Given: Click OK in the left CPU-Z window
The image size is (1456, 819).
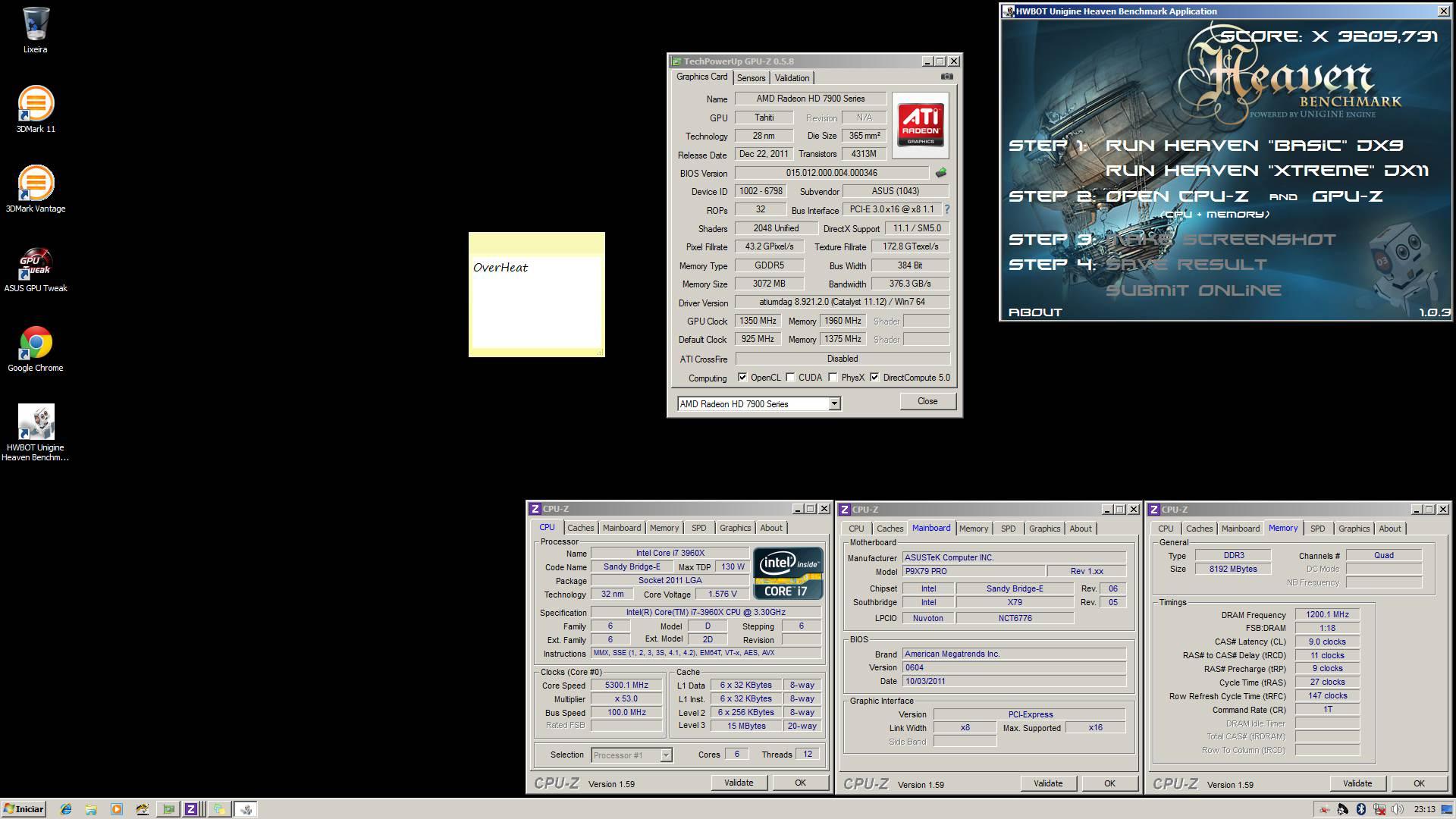Looking at the screenshot, I should pos(800,783).
